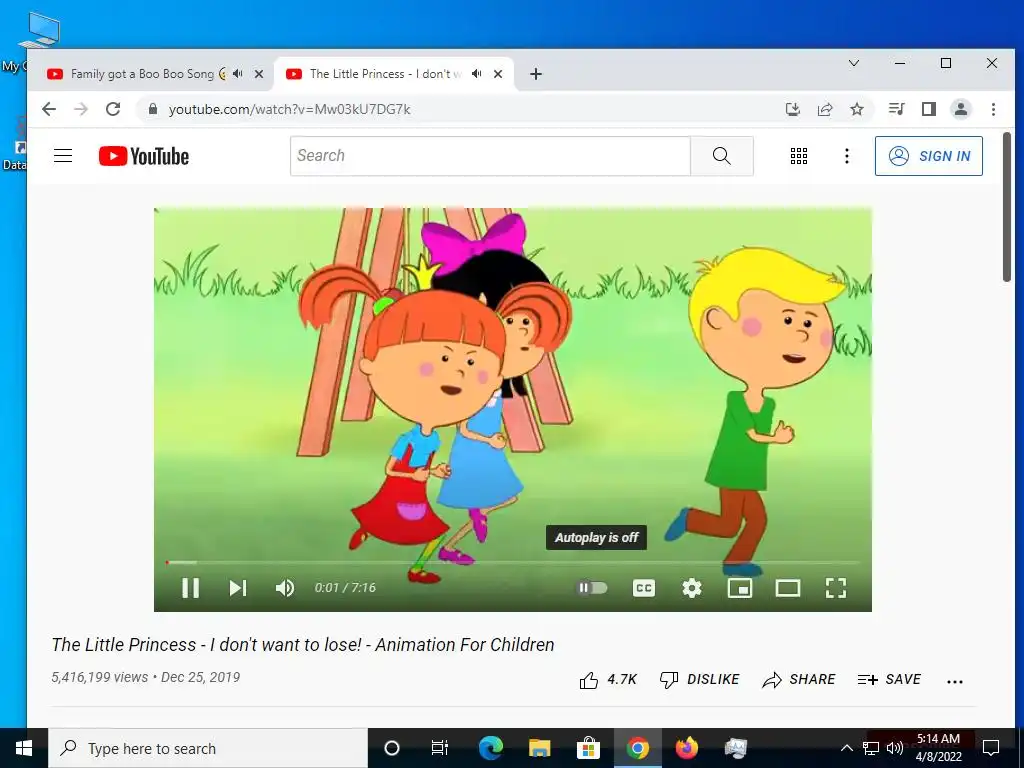
Task: Open Chrome media controls
Action: pos(897,109)
